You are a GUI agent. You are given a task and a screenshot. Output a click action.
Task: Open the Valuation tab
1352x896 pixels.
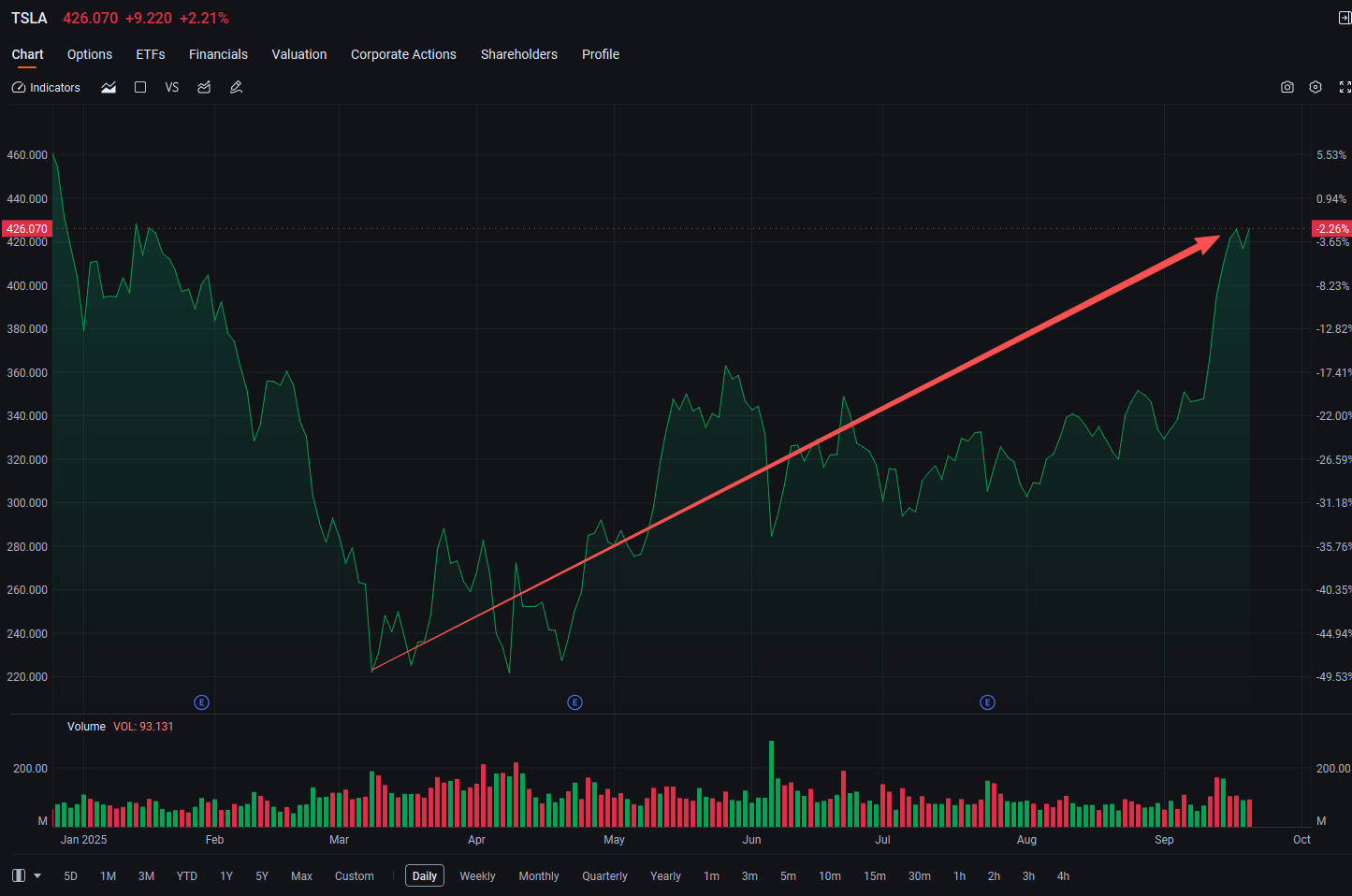[x=299, y=54]
